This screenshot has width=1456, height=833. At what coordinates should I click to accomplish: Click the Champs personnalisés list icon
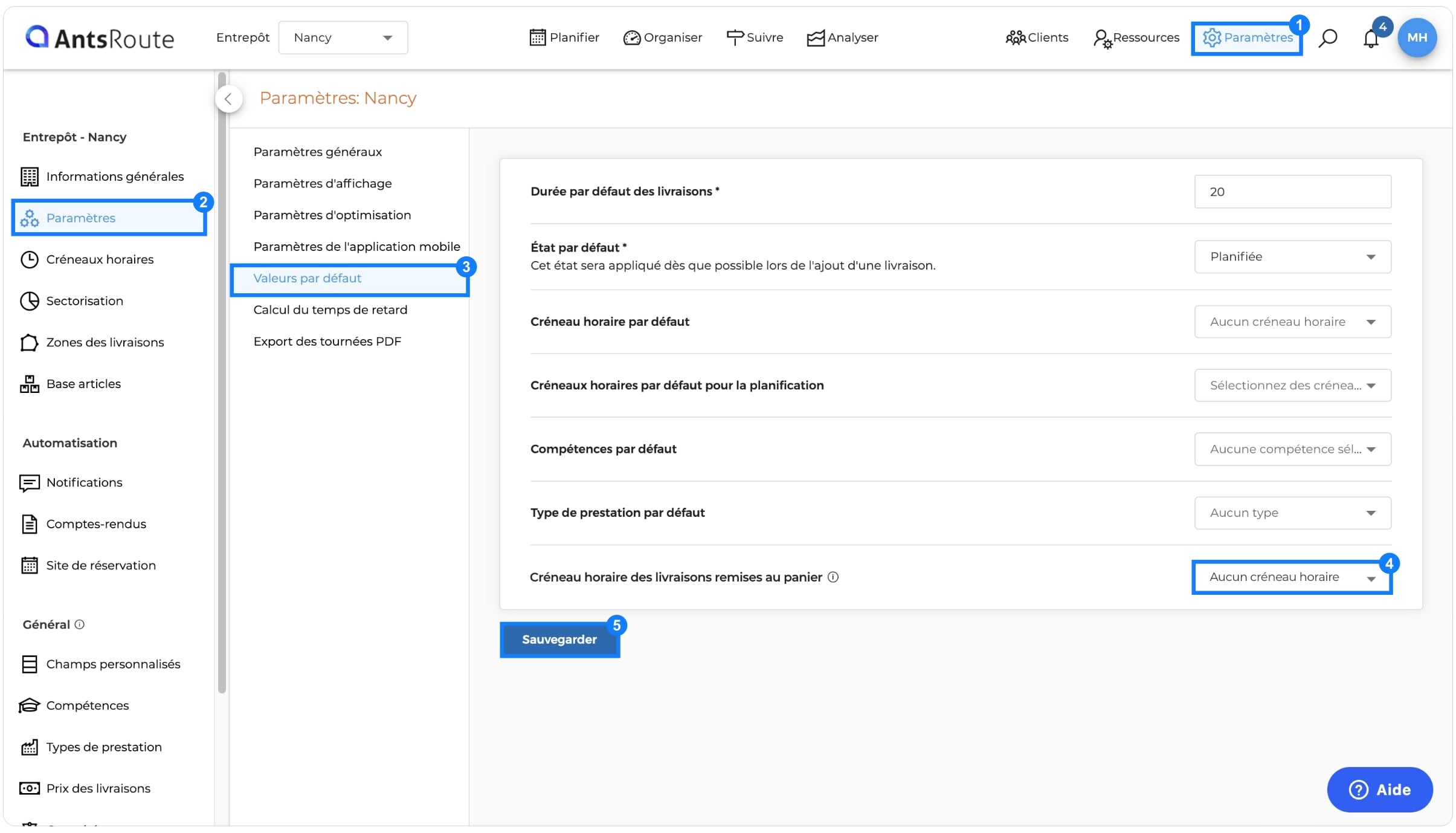click(x=29, y=664)
